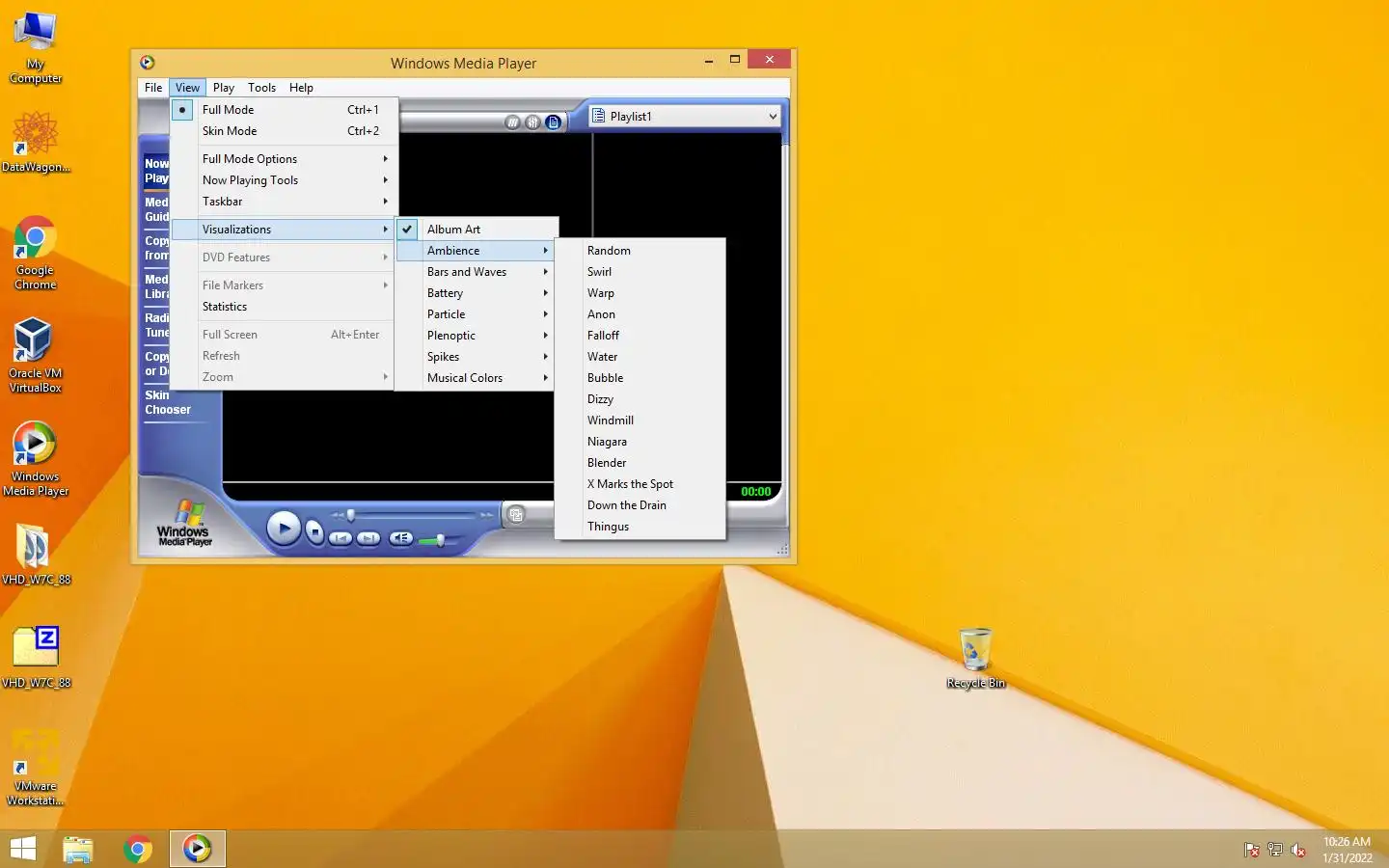
Task: Select Random ambience visualization
Action: pyautogui.click(x=640, y=251)
